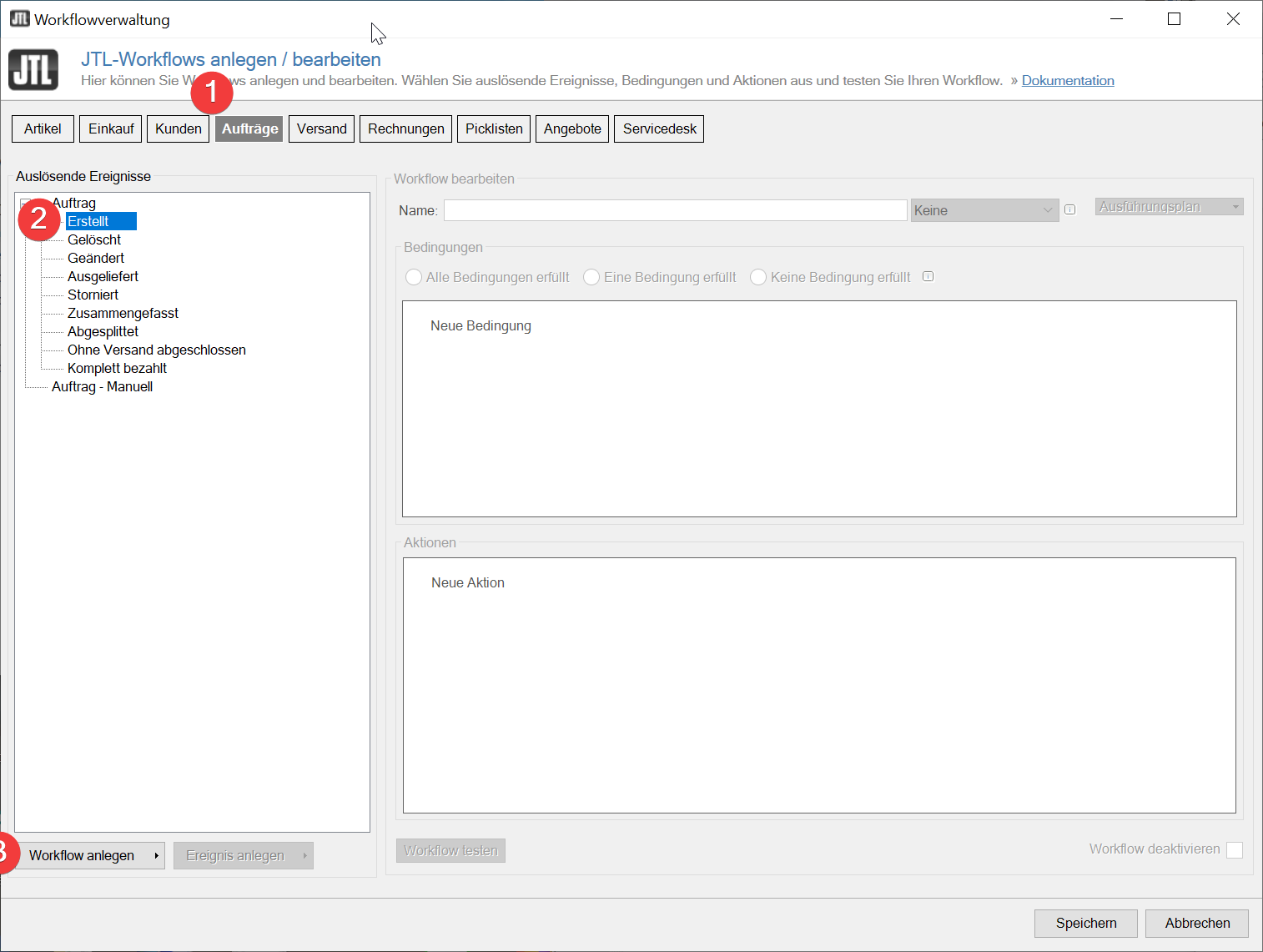Select the Alle Bedingungen erfüllt radio button
Screen dimensions: 1263x952
tap(414, 277)
